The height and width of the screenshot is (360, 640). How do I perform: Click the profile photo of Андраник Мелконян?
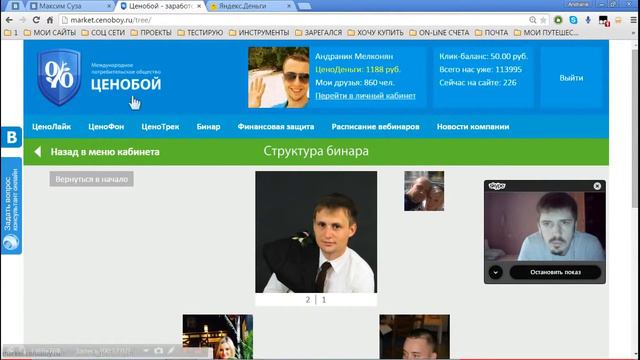[278, 78]
